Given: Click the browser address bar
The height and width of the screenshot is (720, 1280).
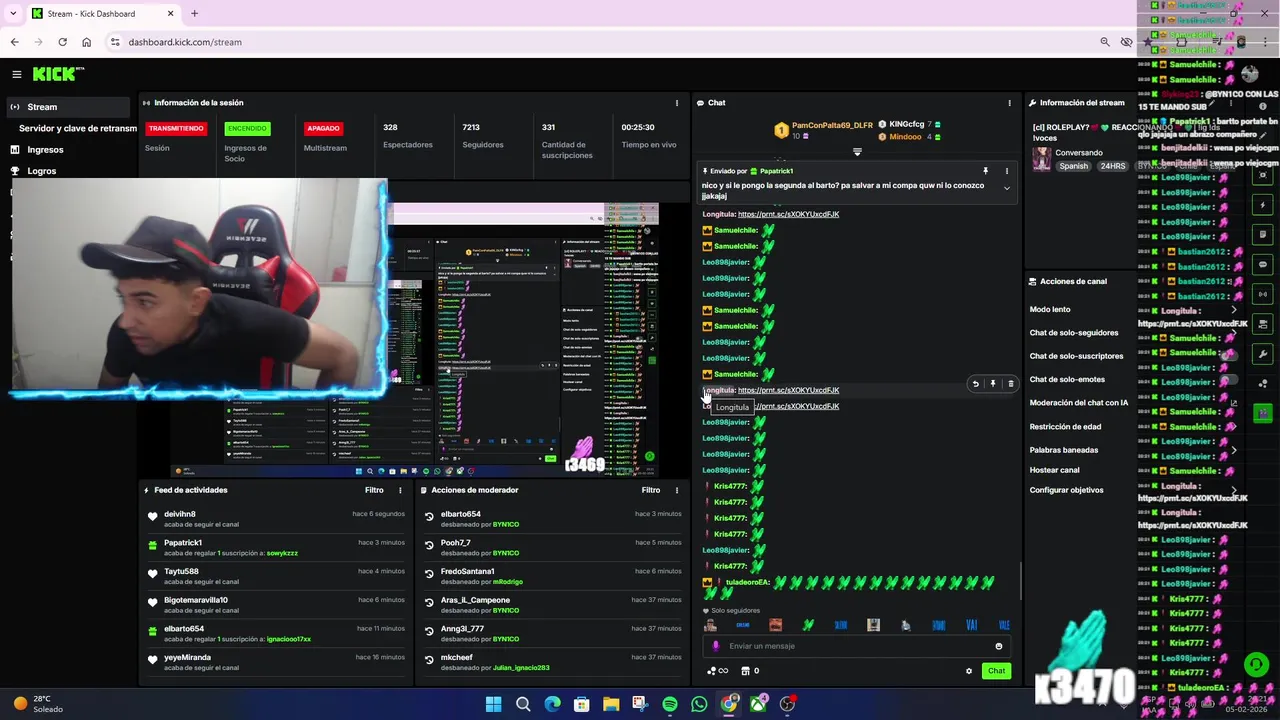Looking at the screenshot, I should (x=600, y=42).
